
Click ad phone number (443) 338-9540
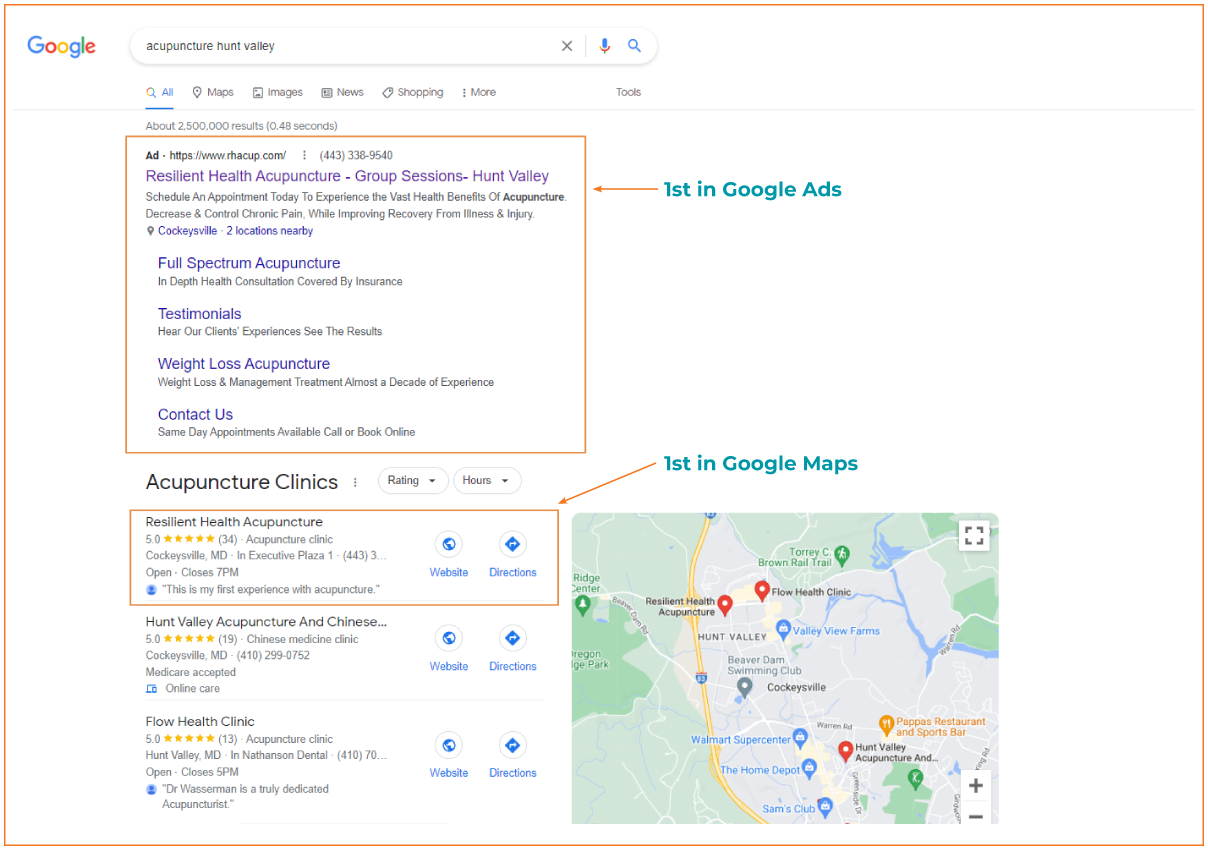pos(356,155)
